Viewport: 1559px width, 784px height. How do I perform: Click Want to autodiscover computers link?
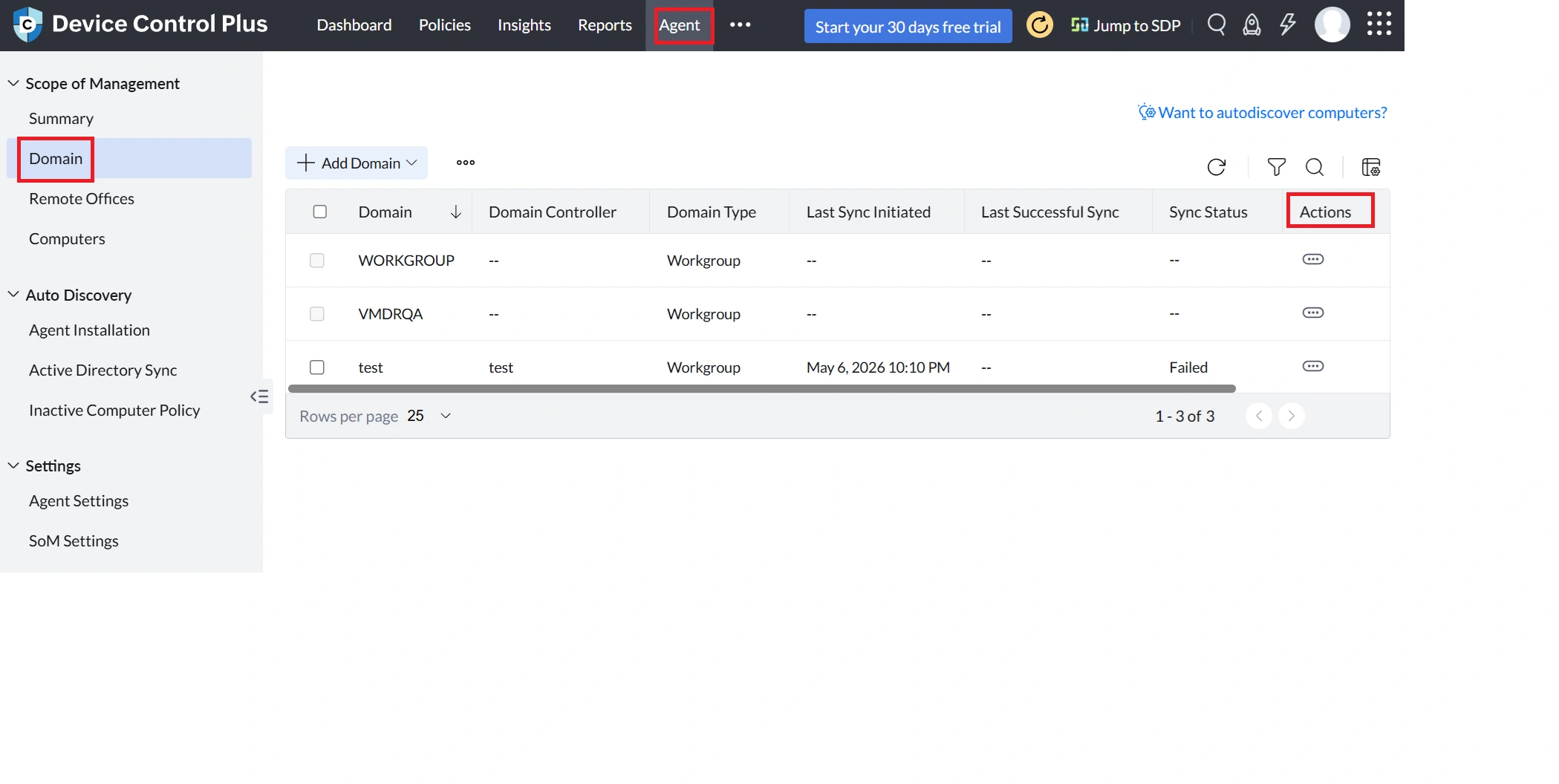(1263, 112)
